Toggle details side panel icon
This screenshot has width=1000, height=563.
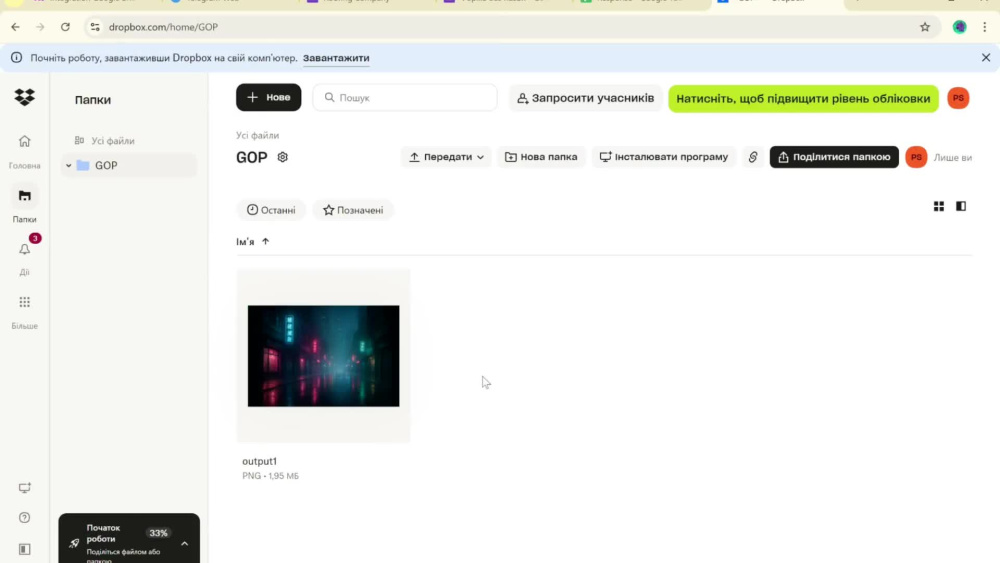[961, 206]
